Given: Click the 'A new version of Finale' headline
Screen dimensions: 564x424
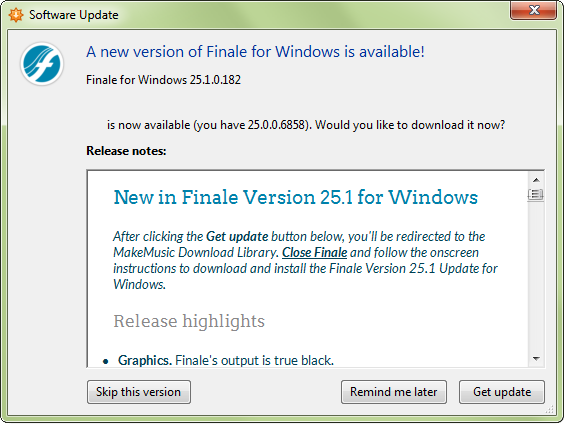Looking at the screenshot, I should (x=255, y=52).
